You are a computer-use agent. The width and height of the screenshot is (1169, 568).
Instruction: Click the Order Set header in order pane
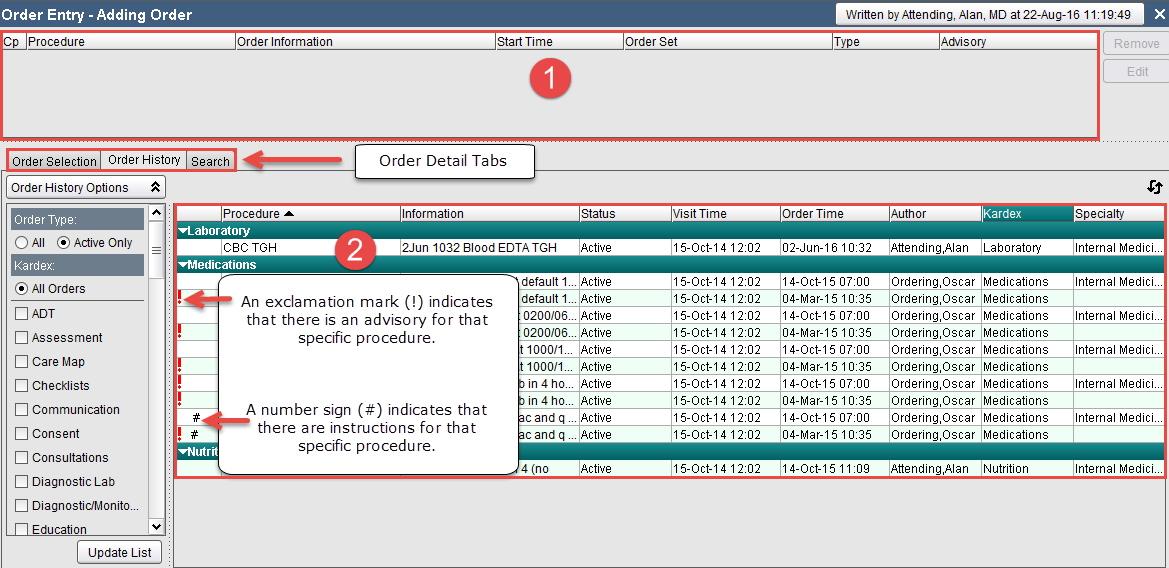click(728, 42)
